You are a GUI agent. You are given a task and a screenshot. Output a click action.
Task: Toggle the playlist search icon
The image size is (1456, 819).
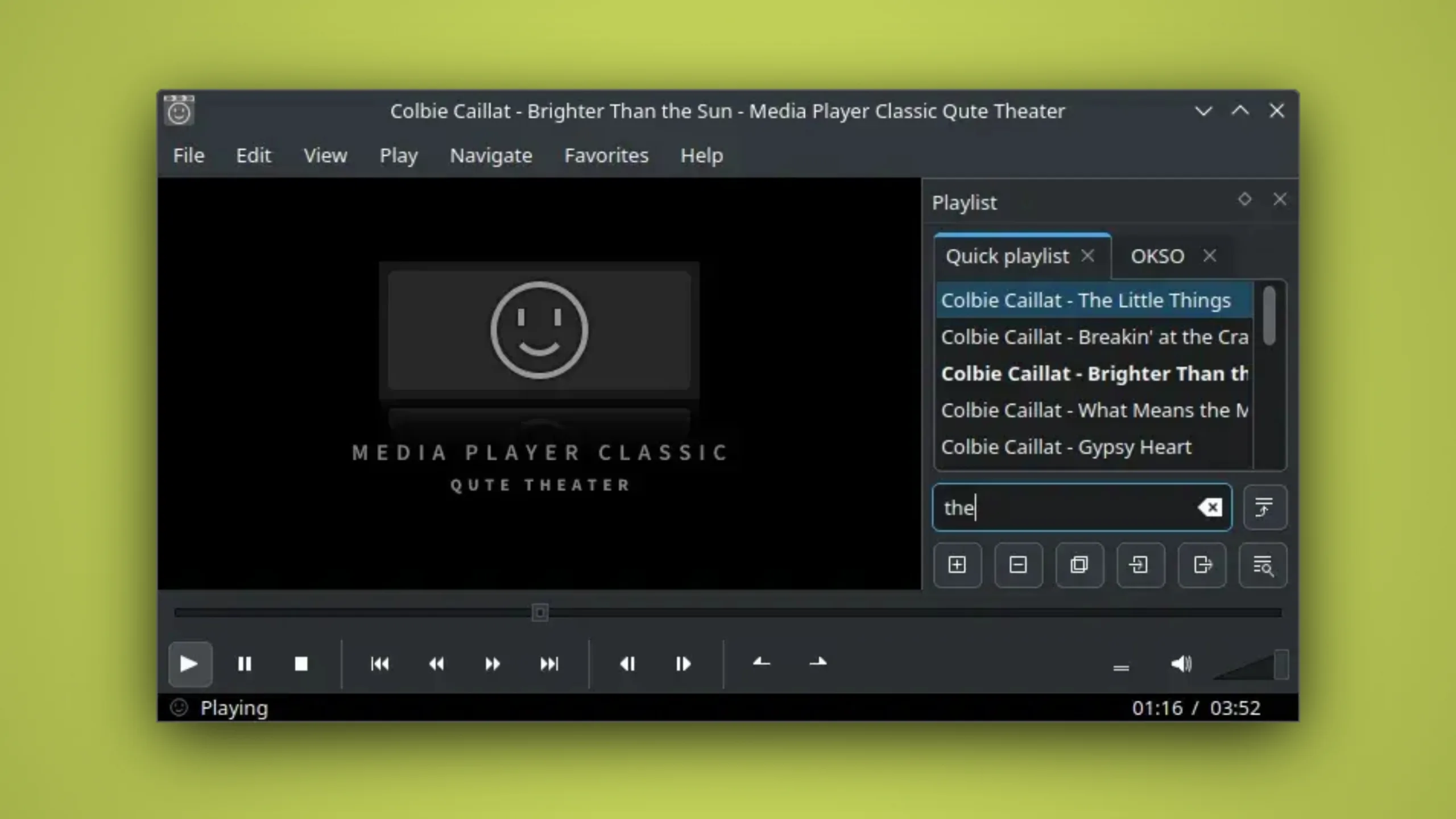(x=1263, y=565)
